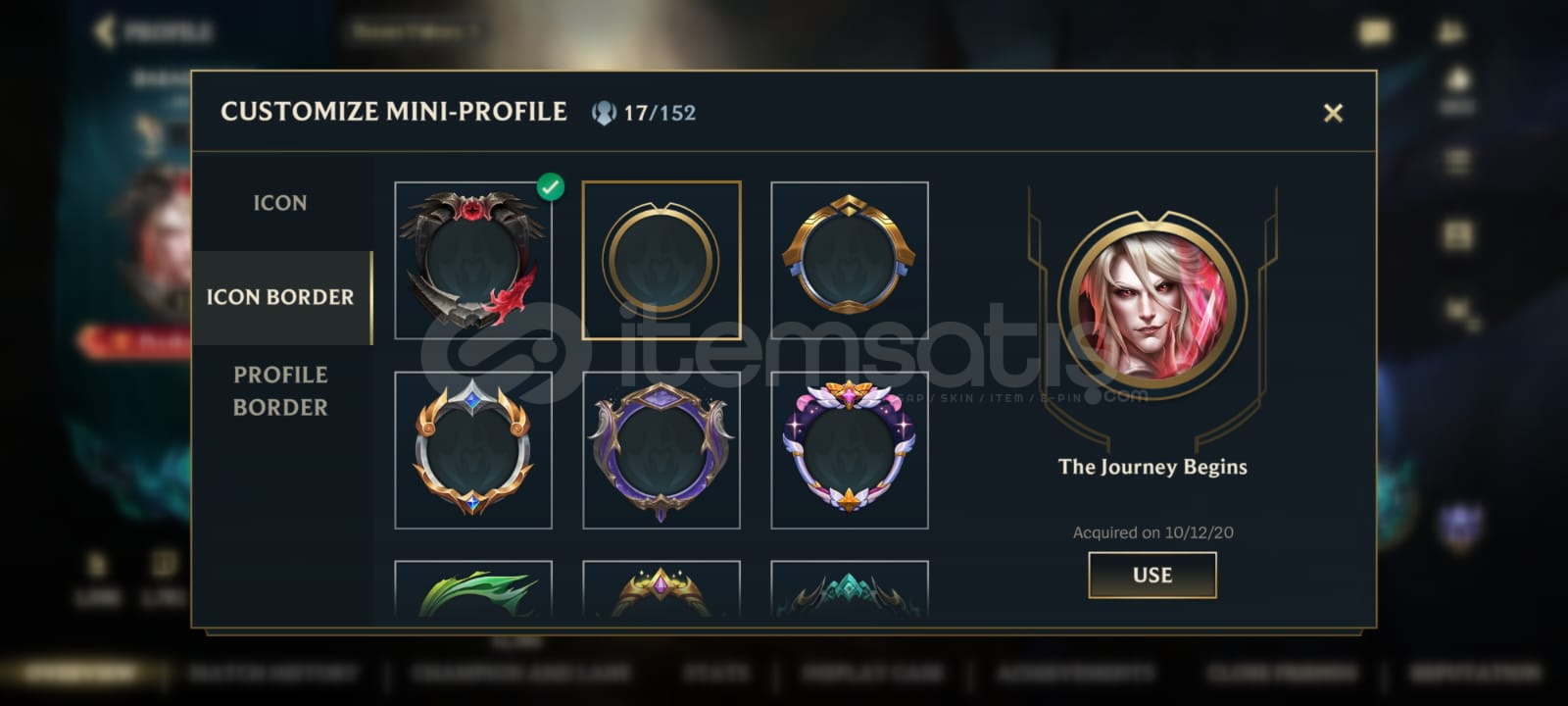Screen dimensions: 1568x706
Task: Click the USE button
Action: coord(1152,575)
